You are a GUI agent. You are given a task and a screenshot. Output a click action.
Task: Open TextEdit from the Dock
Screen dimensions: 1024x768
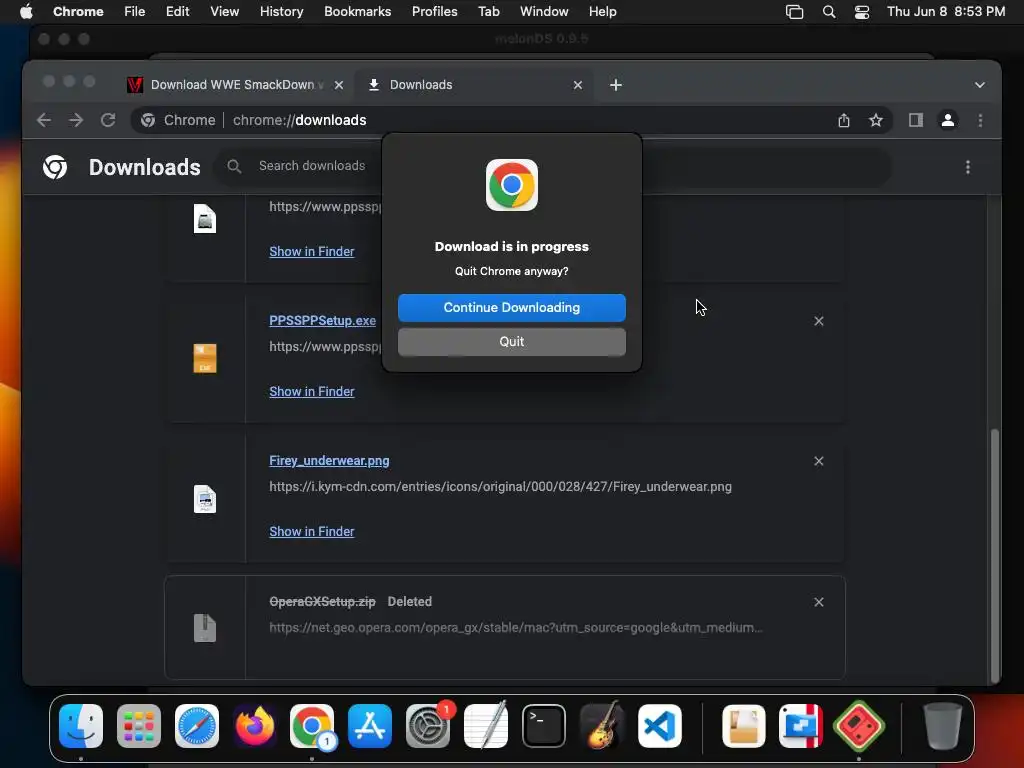coord(486,726)
